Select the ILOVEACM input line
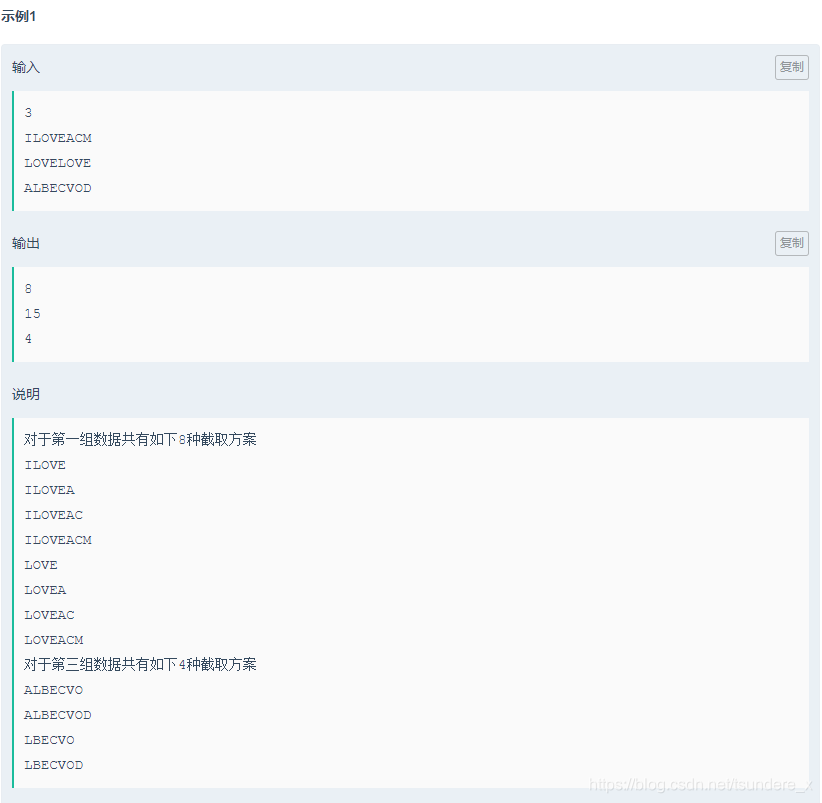This screenshot has height=803, width=822. coord(57,137)
